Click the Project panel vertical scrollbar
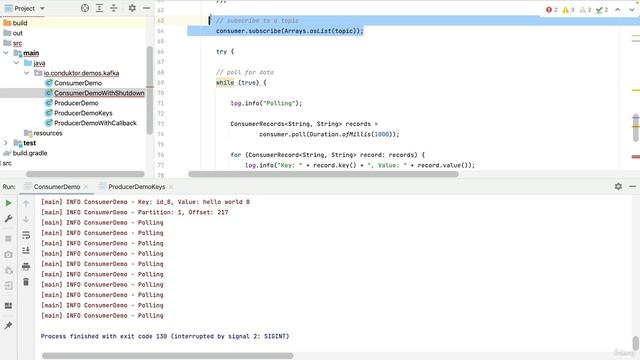640x360 pixels. click(x=150, y=90)
